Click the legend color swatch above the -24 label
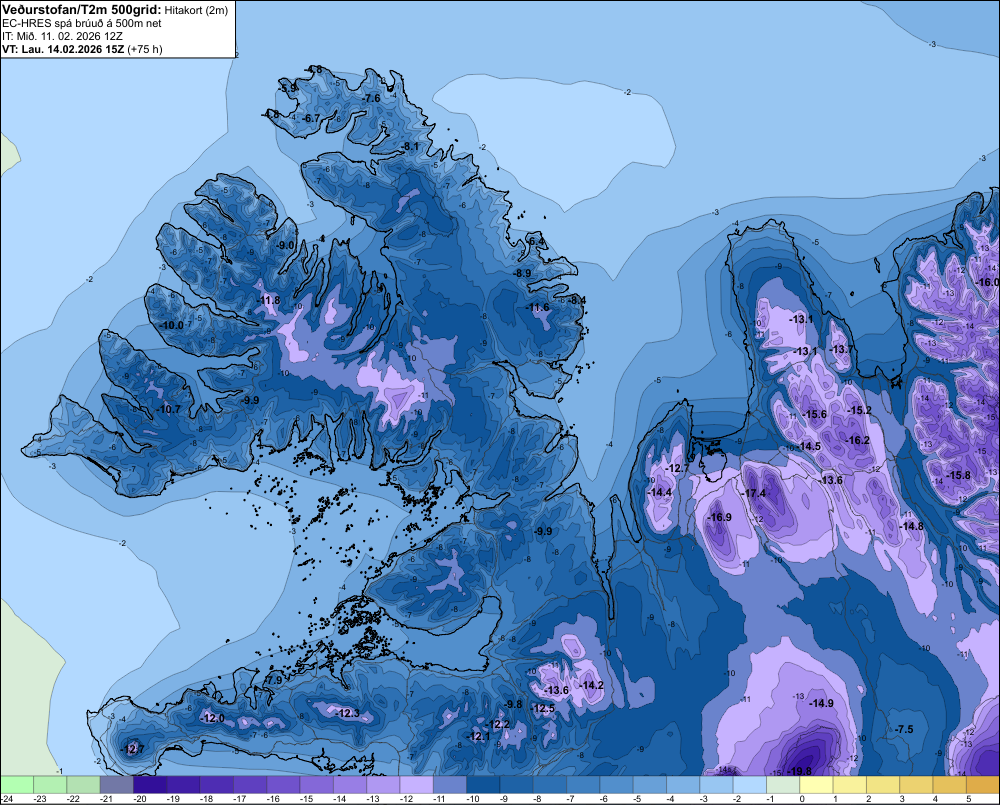This screenshot has height=805, width=1000. tap(17, 784)
